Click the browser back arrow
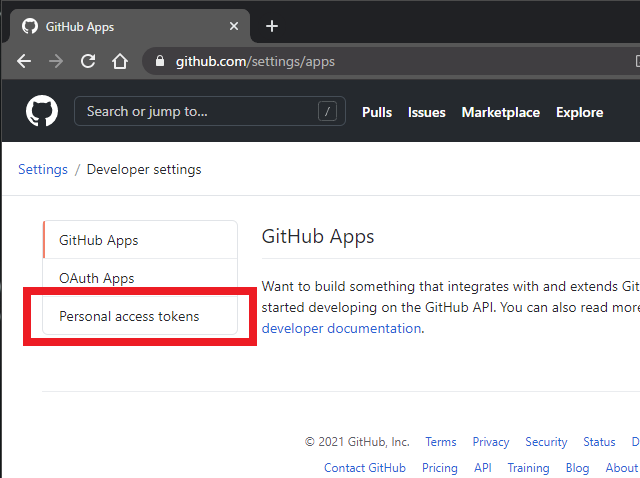Viewport: 640px width, 478px height. tap(24, 62)
